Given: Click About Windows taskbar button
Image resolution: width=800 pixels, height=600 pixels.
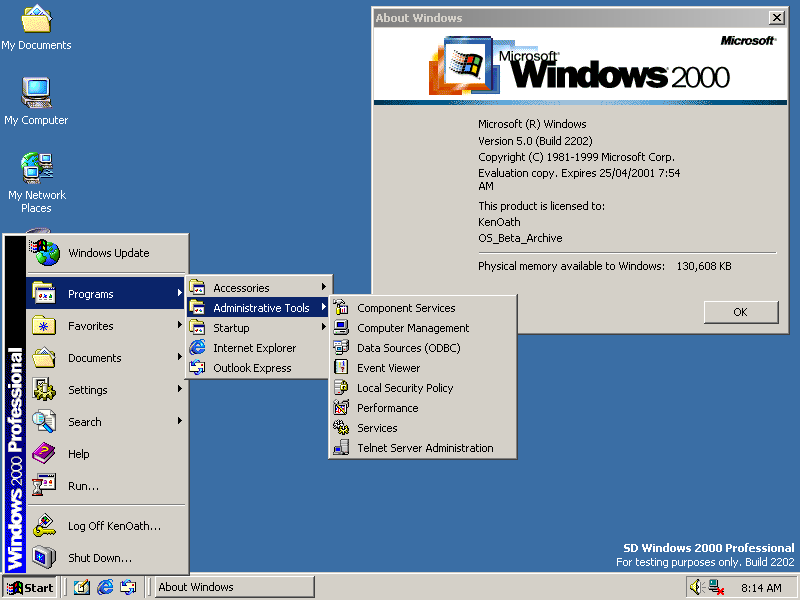Looking at the screenshot, I should pyautogui.click(x=234, y=587).
